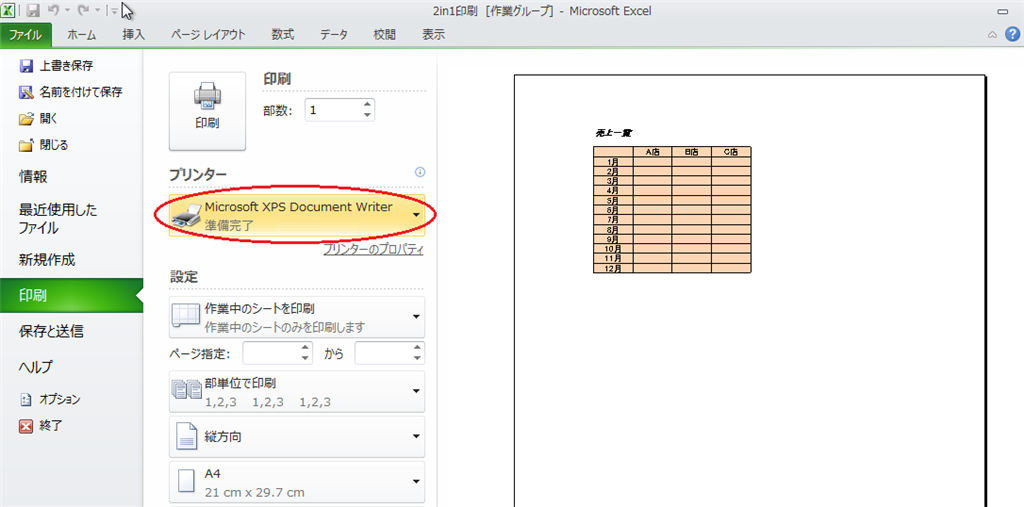Click the large 印刷 printer button
Viewport: 1024px width, 507px height.
207,111
